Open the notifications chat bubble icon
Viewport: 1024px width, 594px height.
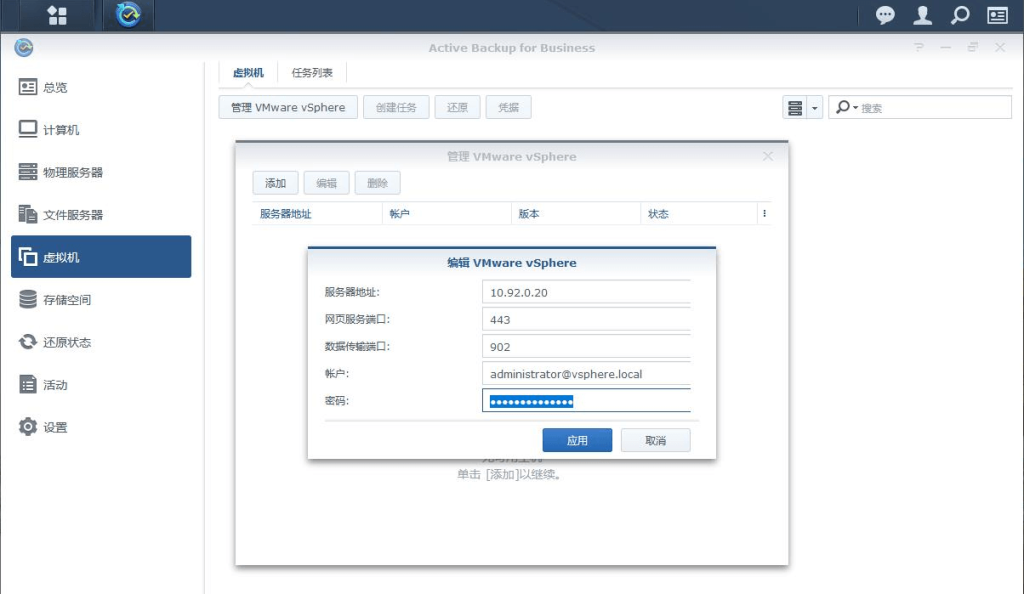885,15
